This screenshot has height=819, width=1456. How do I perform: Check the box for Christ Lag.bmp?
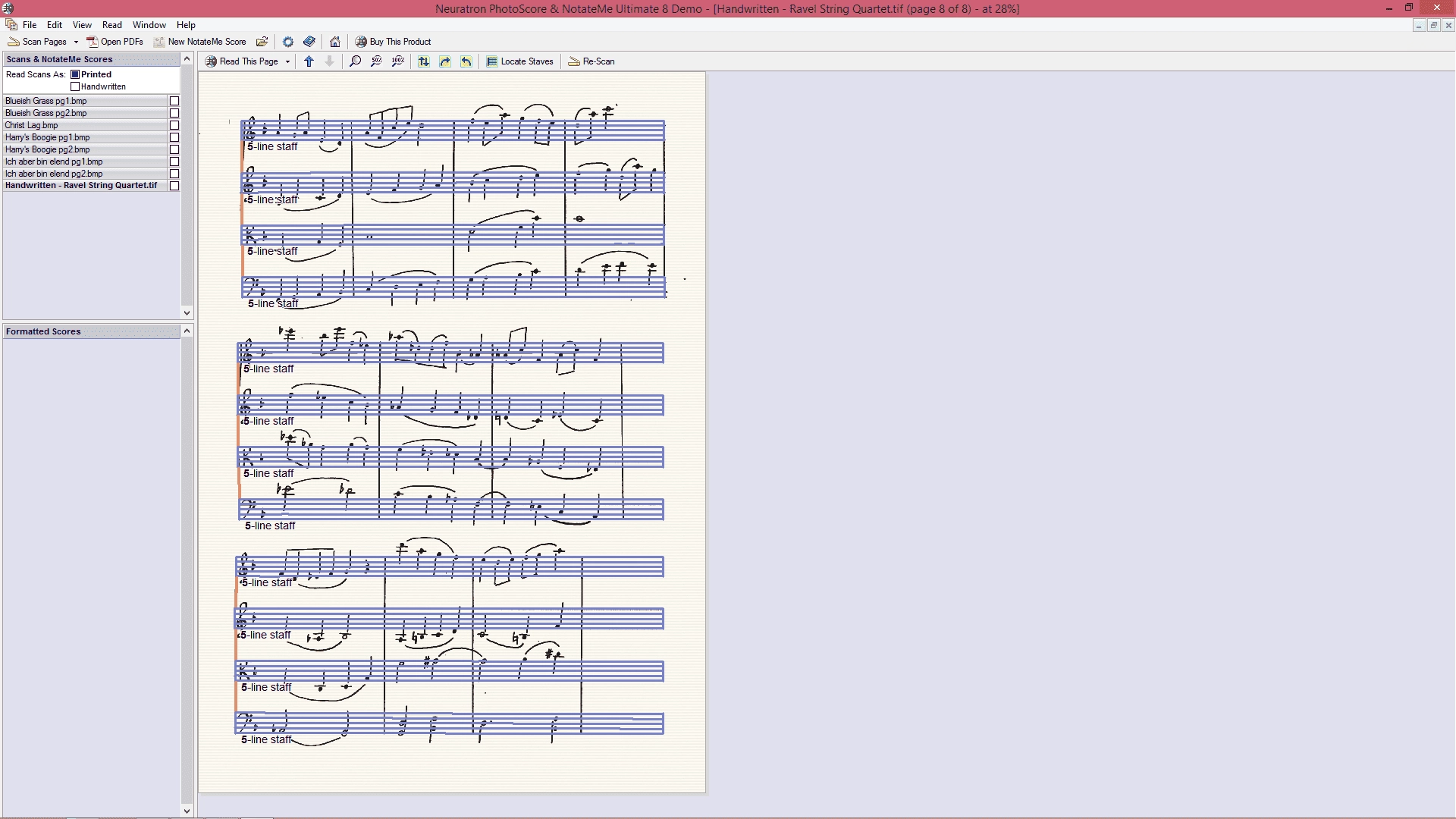coord(174,125)
